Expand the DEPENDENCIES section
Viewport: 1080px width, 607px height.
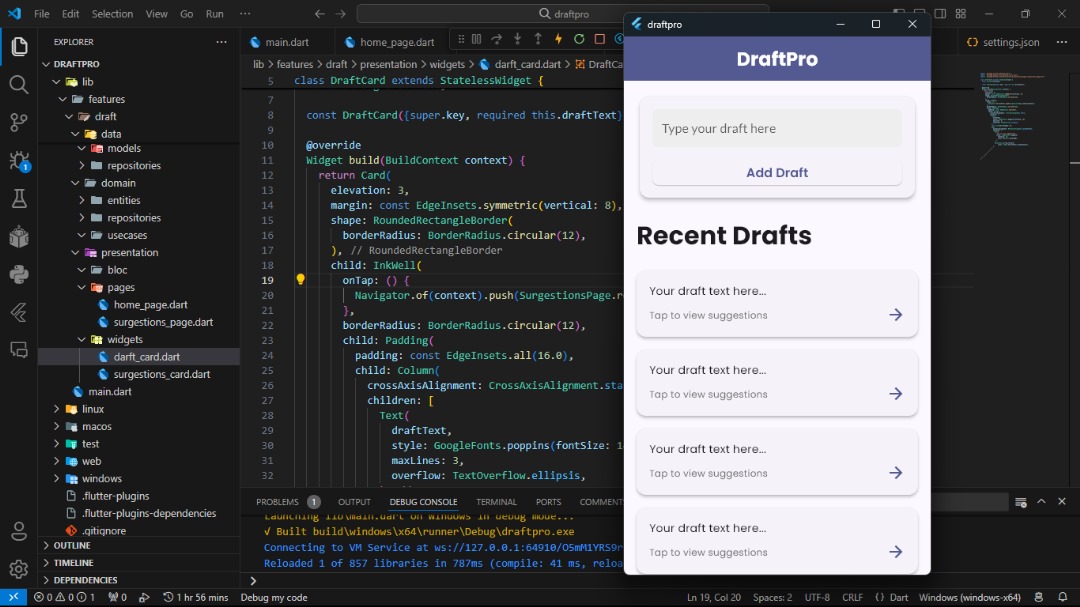click(x=85, y=580)
